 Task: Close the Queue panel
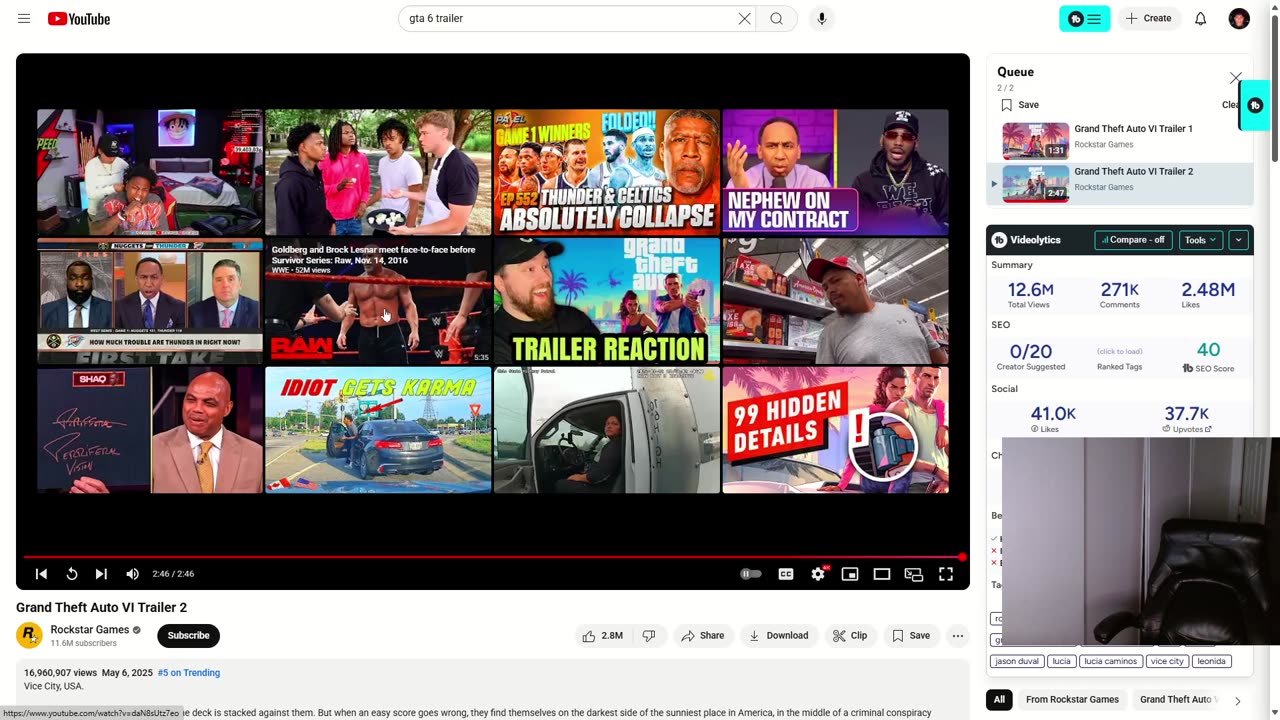point(1236,78)
